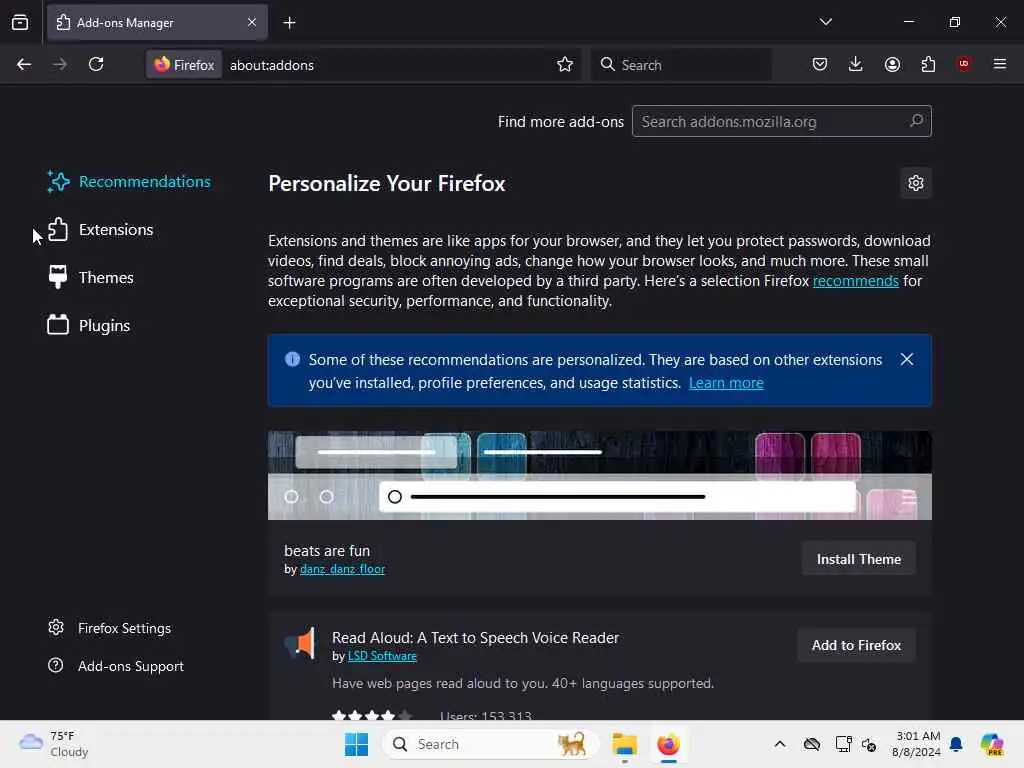This screenshot has width=1024, height=768.
Task: Click the Read Aloud extension megaphone icon
Action: tap(300, 643)
